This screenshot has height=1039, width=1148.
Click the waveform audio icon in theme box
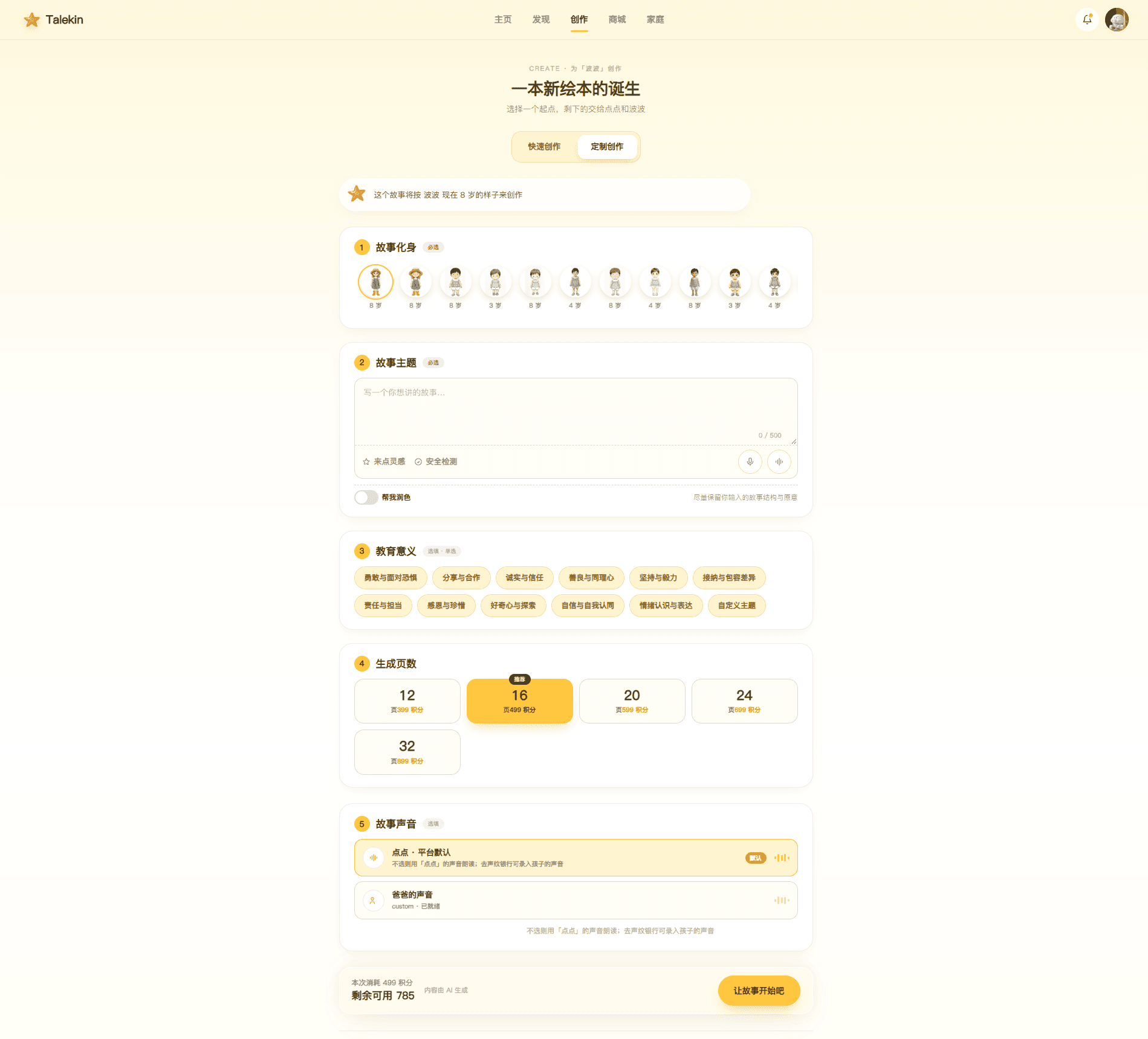tap(779, 462)
